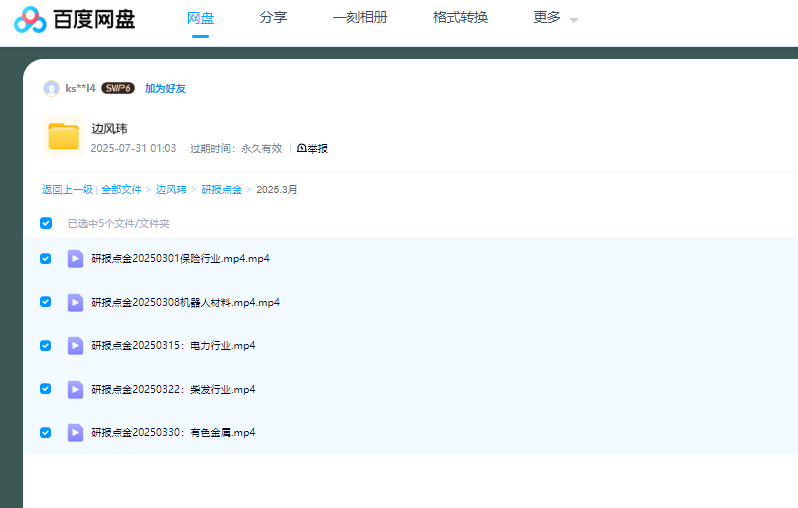
Task: Switch to the 分享 tab
Action: coord(273,18)
